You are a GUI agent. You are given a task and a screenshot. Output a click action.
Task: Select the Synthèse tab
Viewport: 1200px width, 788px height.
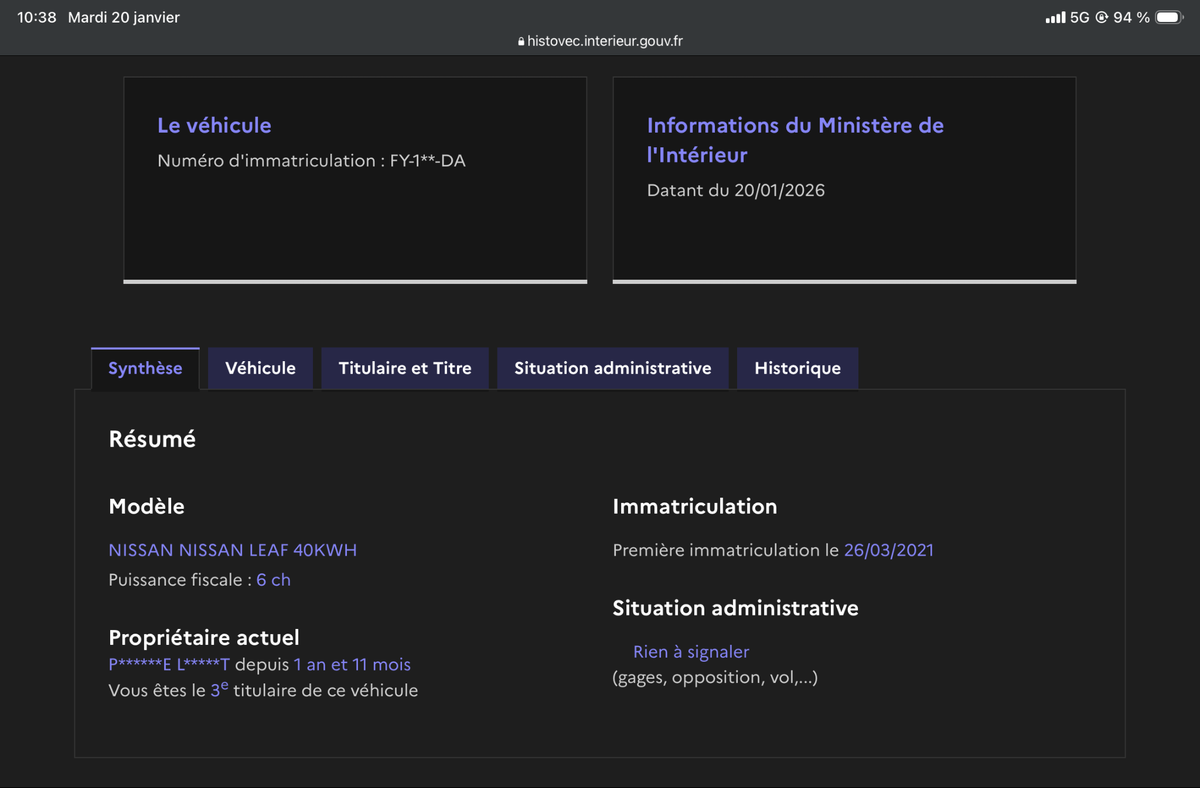[x=145, y=368]
